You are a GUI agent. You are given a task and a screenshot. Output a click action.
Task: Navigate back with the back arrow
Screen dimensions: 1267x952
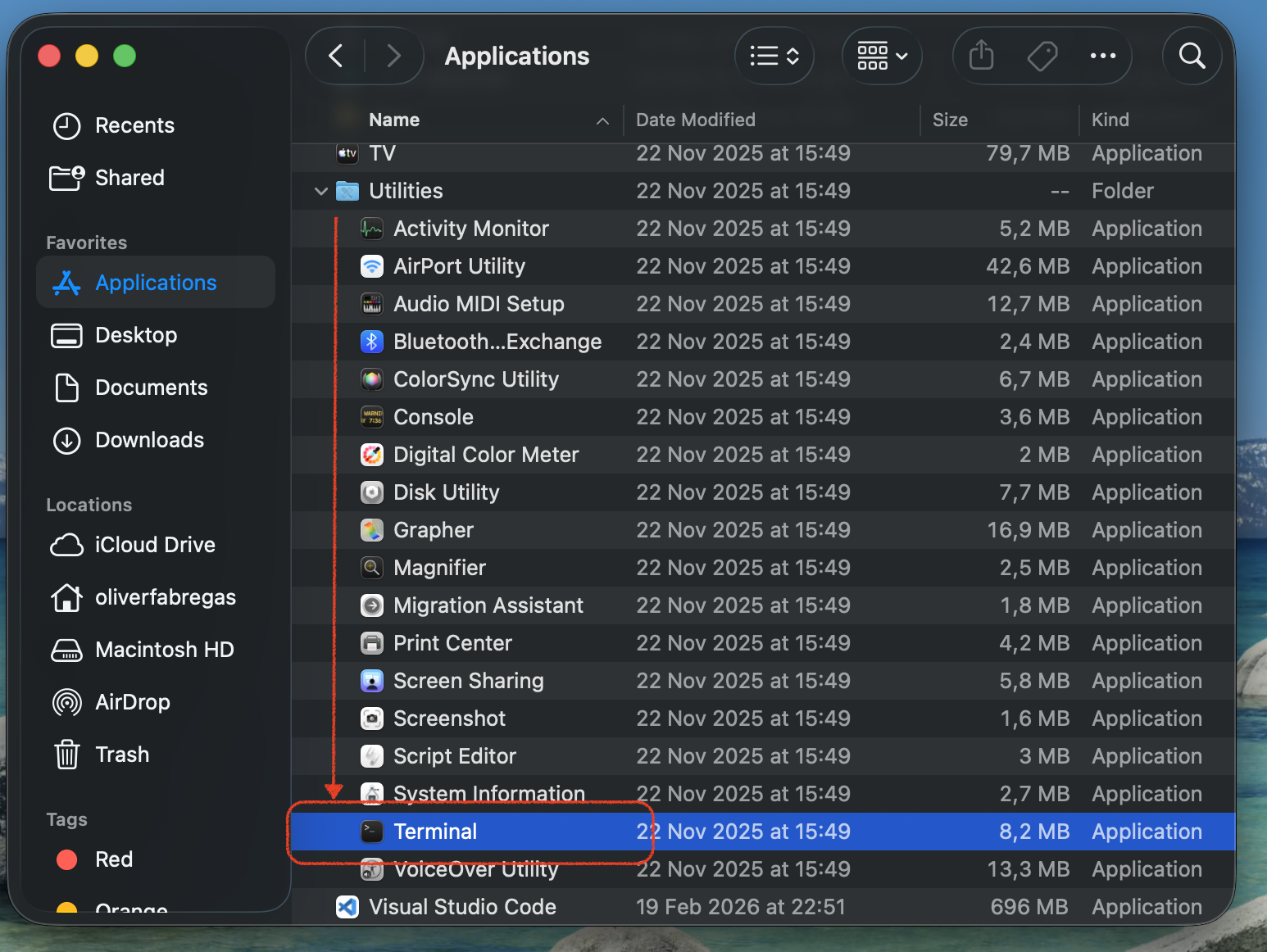tap(335, 55)
